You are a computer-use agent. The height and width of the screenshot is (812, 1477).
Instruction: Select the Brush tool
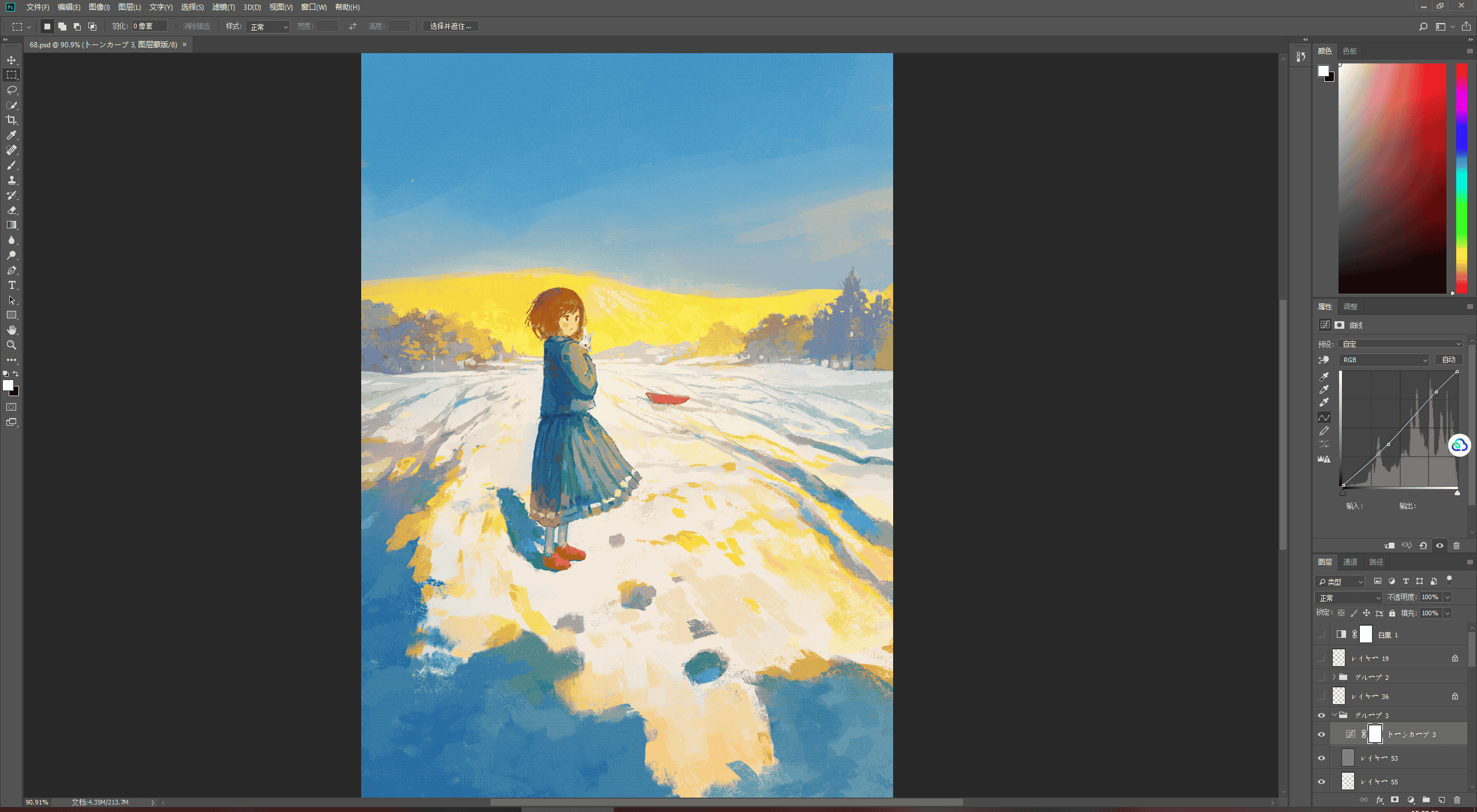12,165
